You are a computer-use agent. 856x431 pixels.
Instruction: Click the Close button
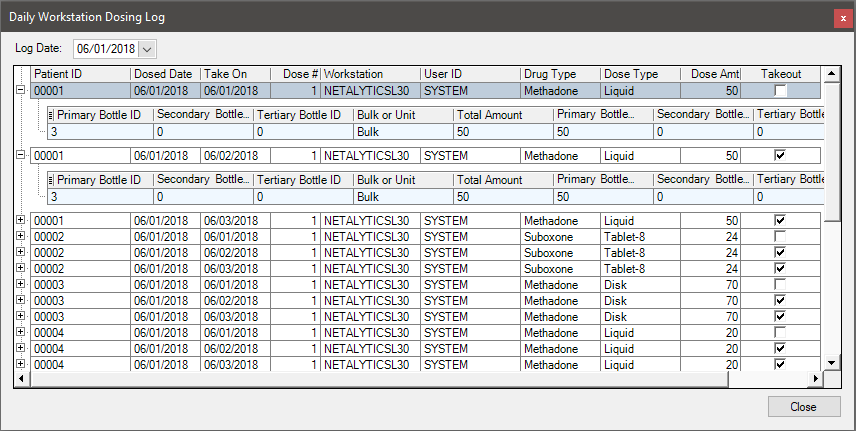pos(804,406)
